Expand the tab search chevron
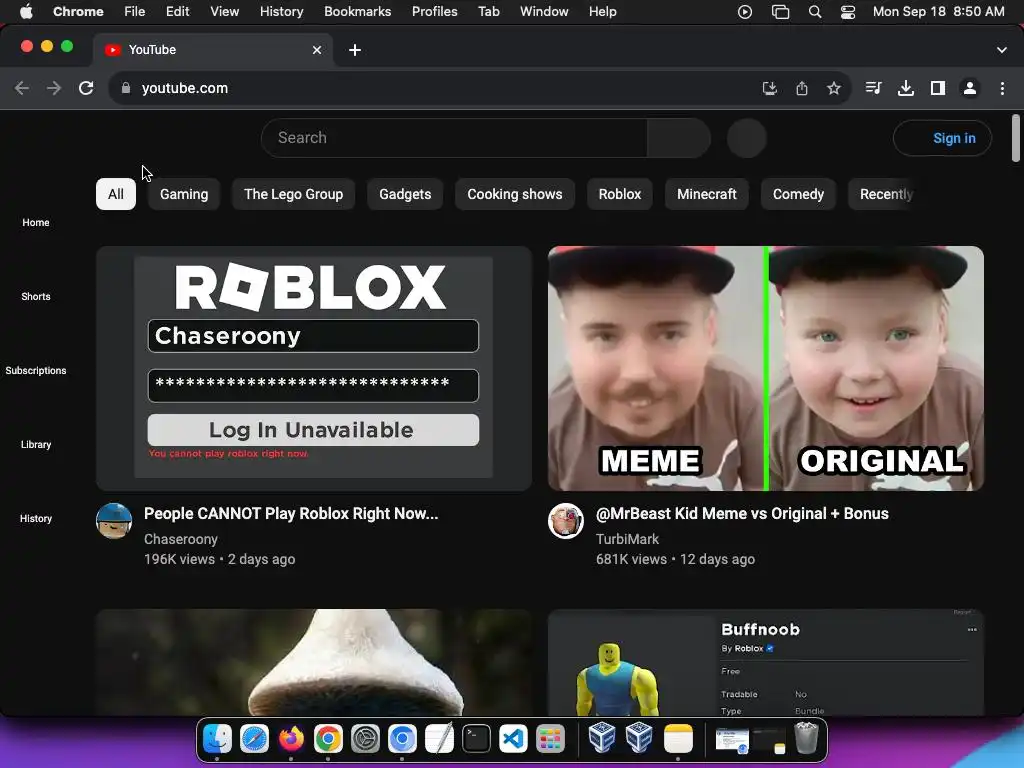The image size is (1024, 768). tap(1002, 50)
